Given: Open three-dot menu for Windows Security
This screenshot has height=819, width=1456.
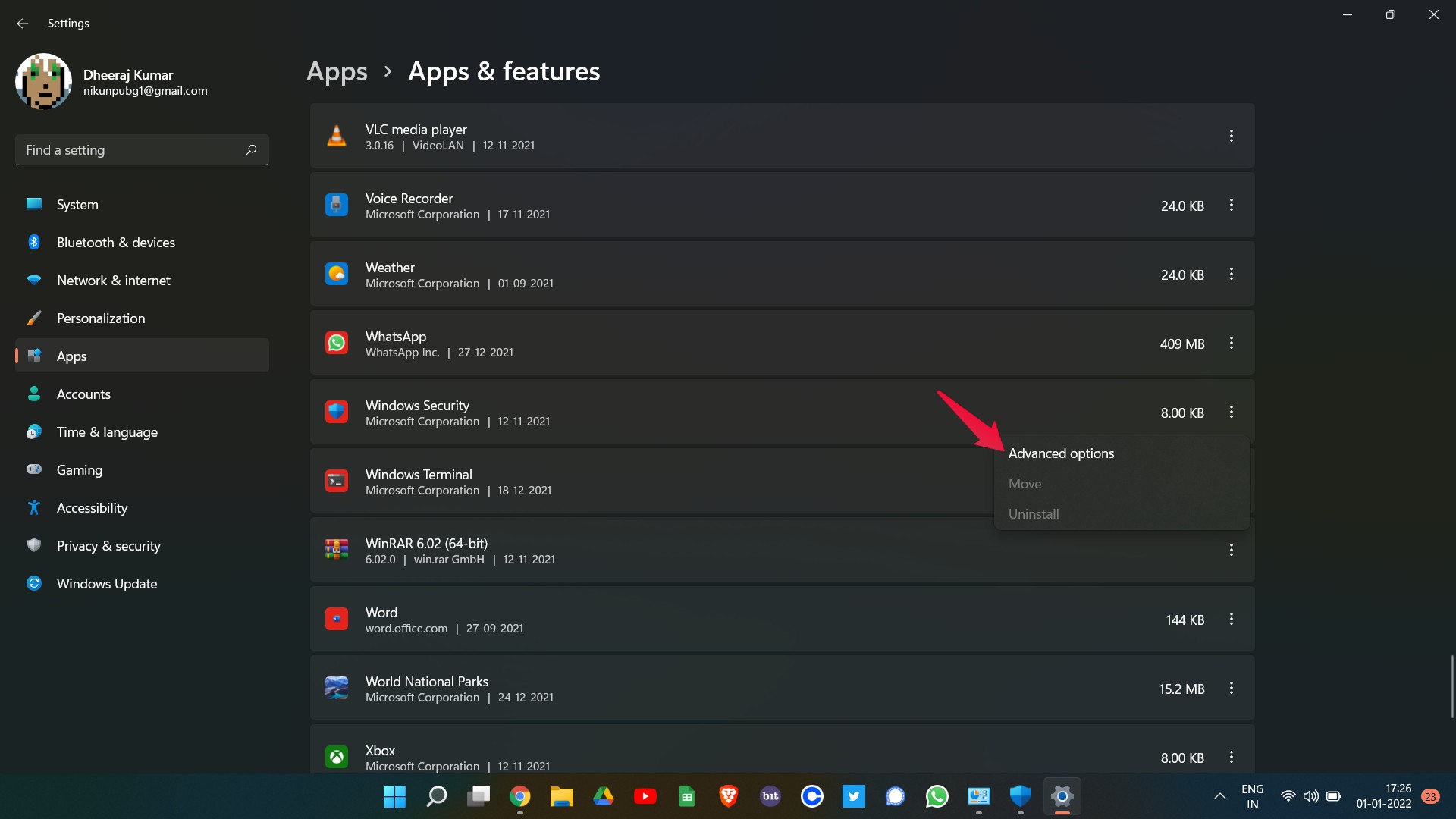Looking at the screenshot, I should (1232, 412).
